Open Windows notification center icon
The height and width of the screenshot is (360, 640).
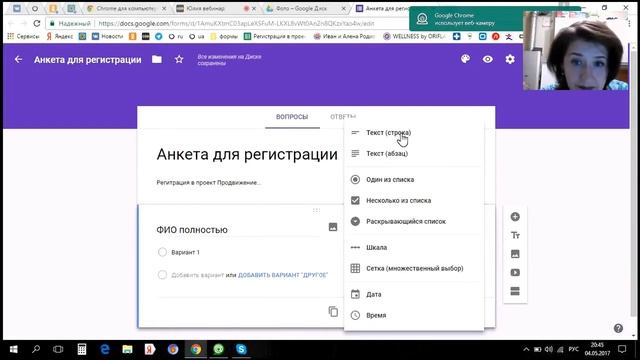tap(622, 349)
